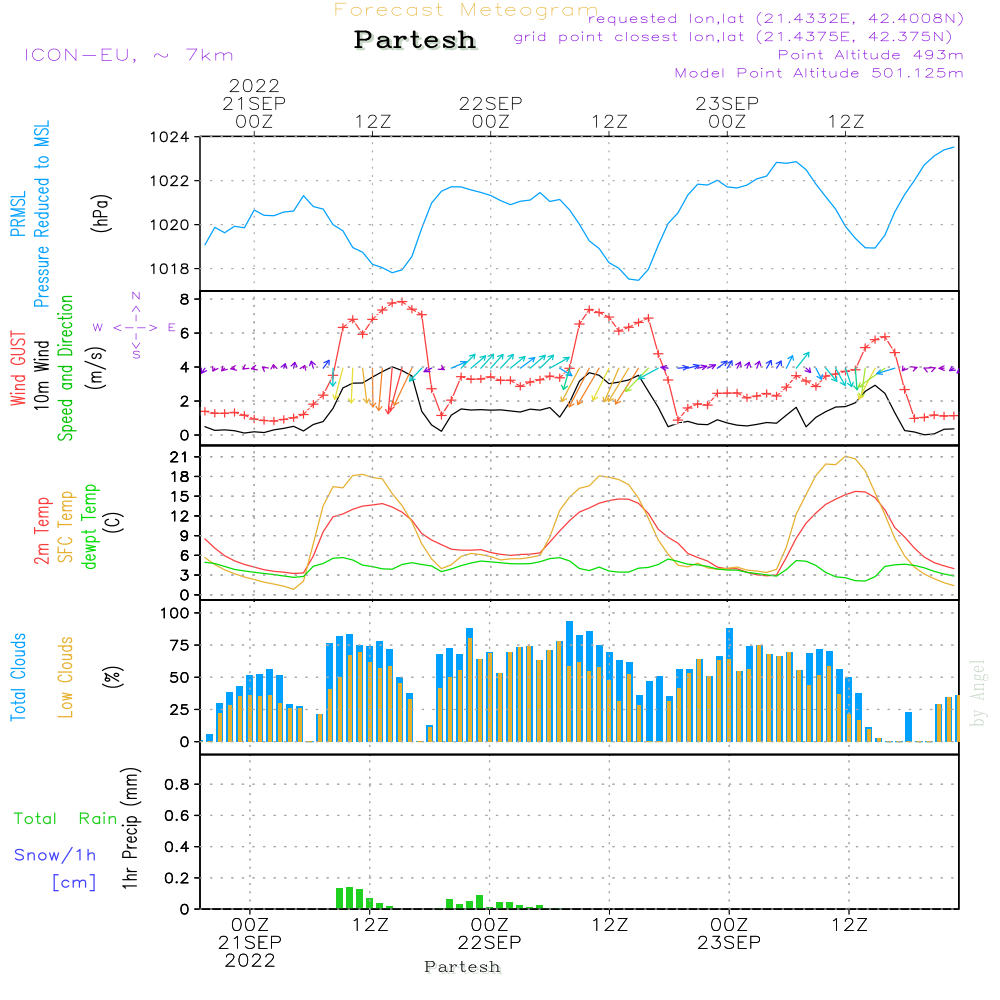Click the '8' wind speed axis value

[x=185, y=299]
